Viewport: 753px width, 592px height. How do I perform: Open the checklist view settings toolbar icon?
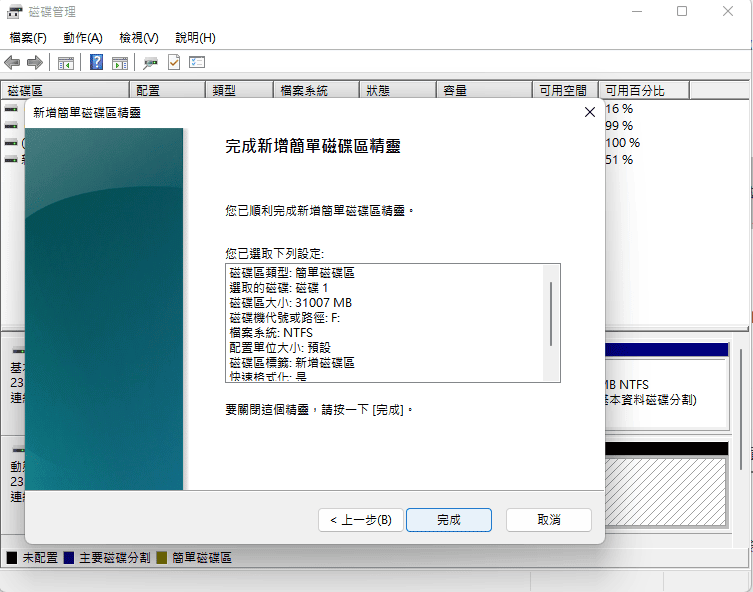pos(197,62)
